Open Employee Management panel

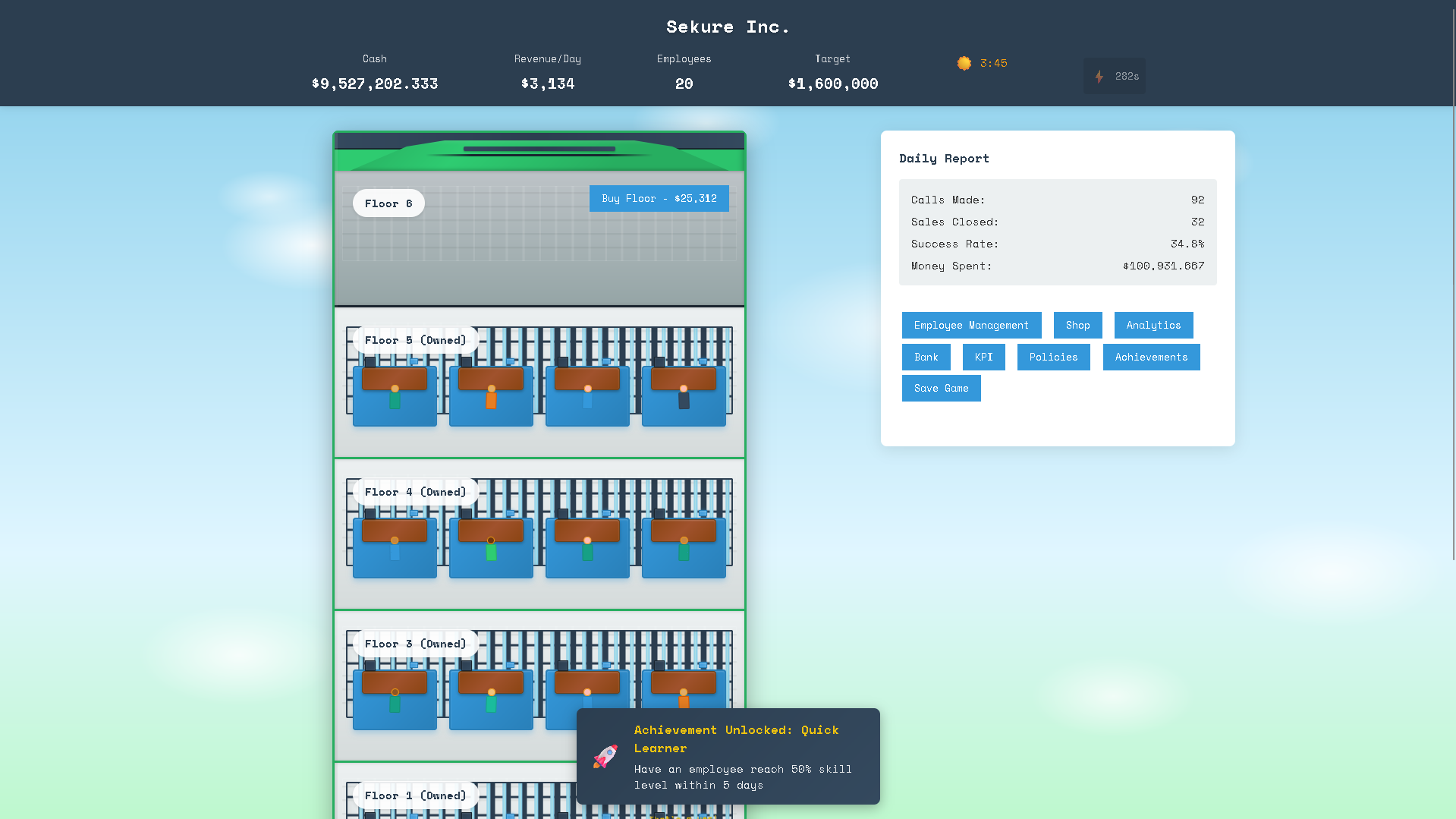point(971,325)
